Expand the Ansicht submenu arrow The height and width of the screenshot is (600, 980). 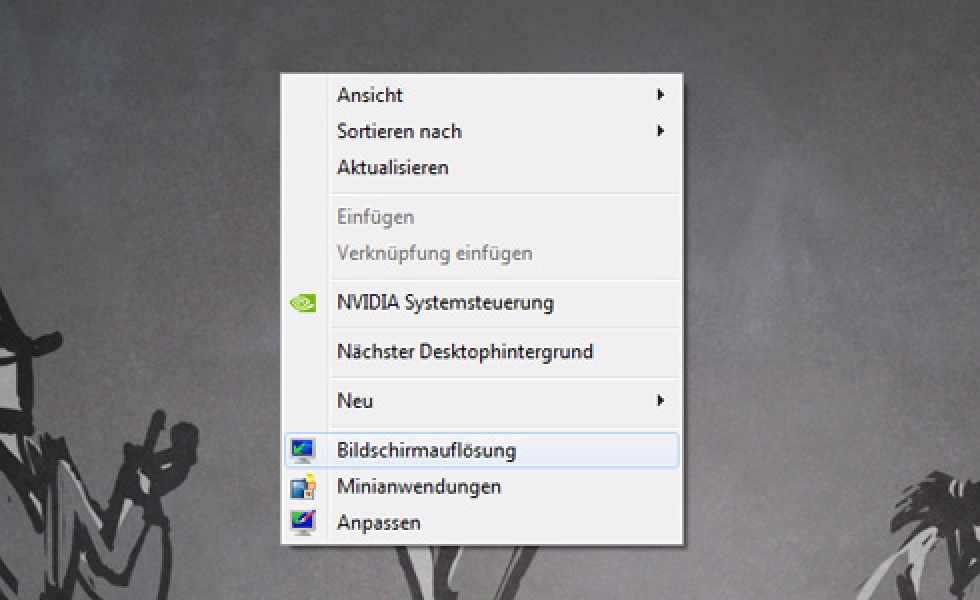(x=660, y=95)
